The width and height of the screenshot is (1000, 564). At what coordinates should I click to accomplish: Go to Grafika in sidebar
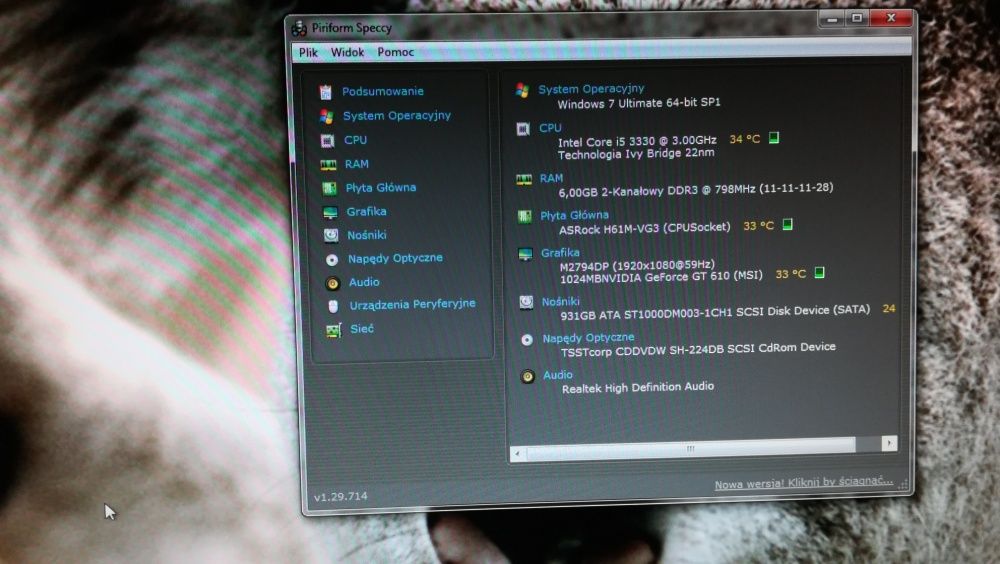click(366, 211)
